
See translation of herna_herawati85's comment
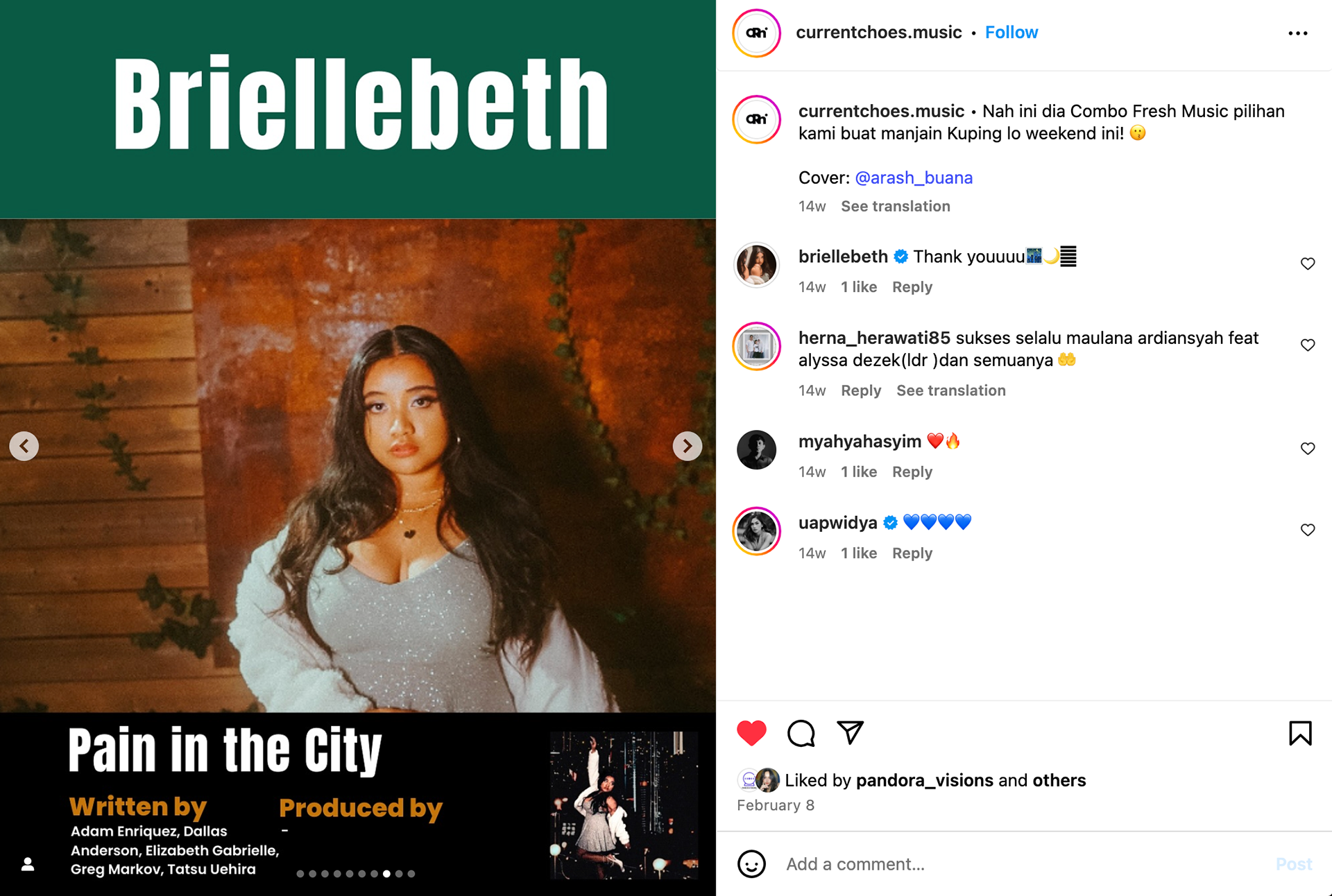tap(950, 390)
